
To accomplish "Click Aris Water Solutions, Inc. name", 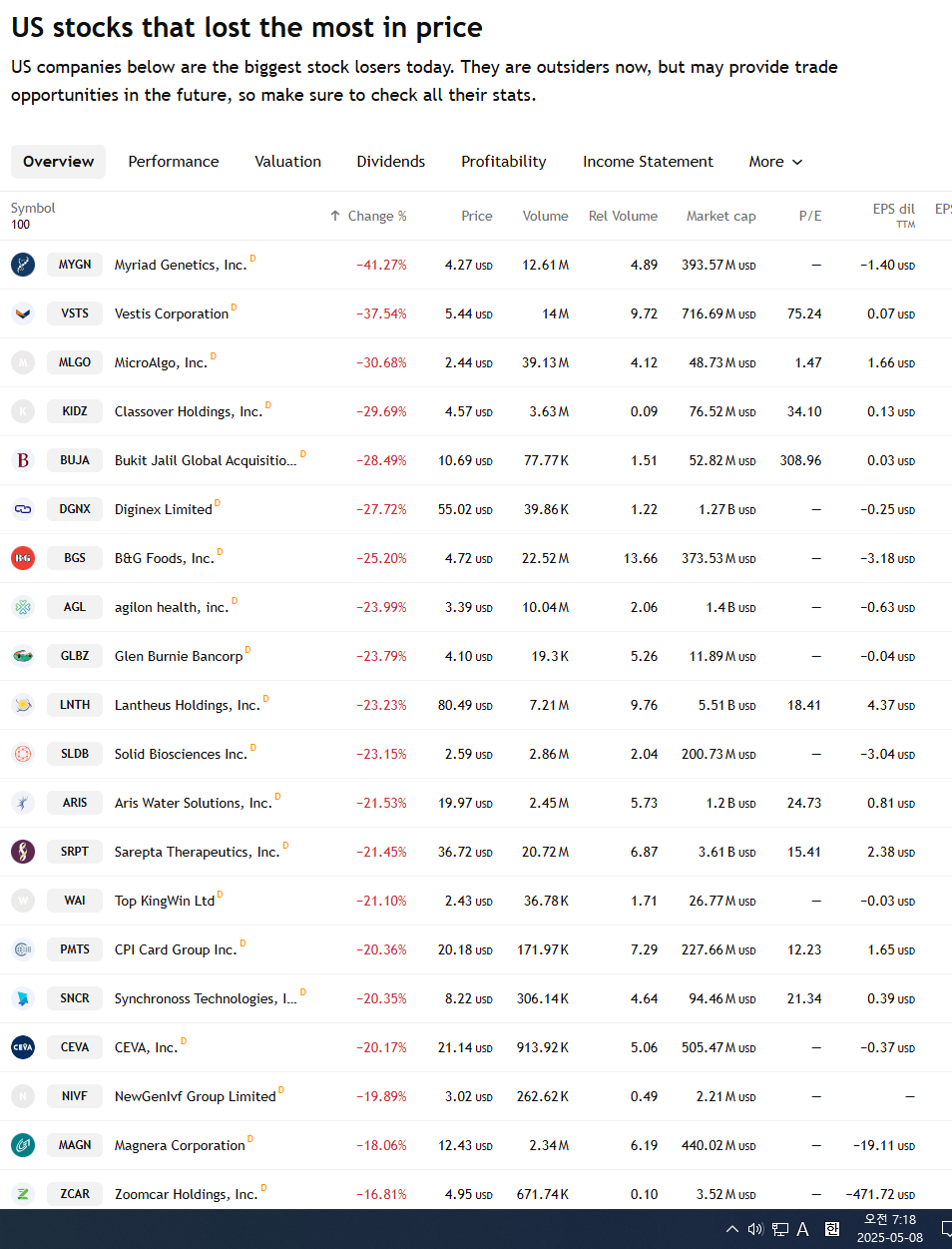I will (194, 803).
